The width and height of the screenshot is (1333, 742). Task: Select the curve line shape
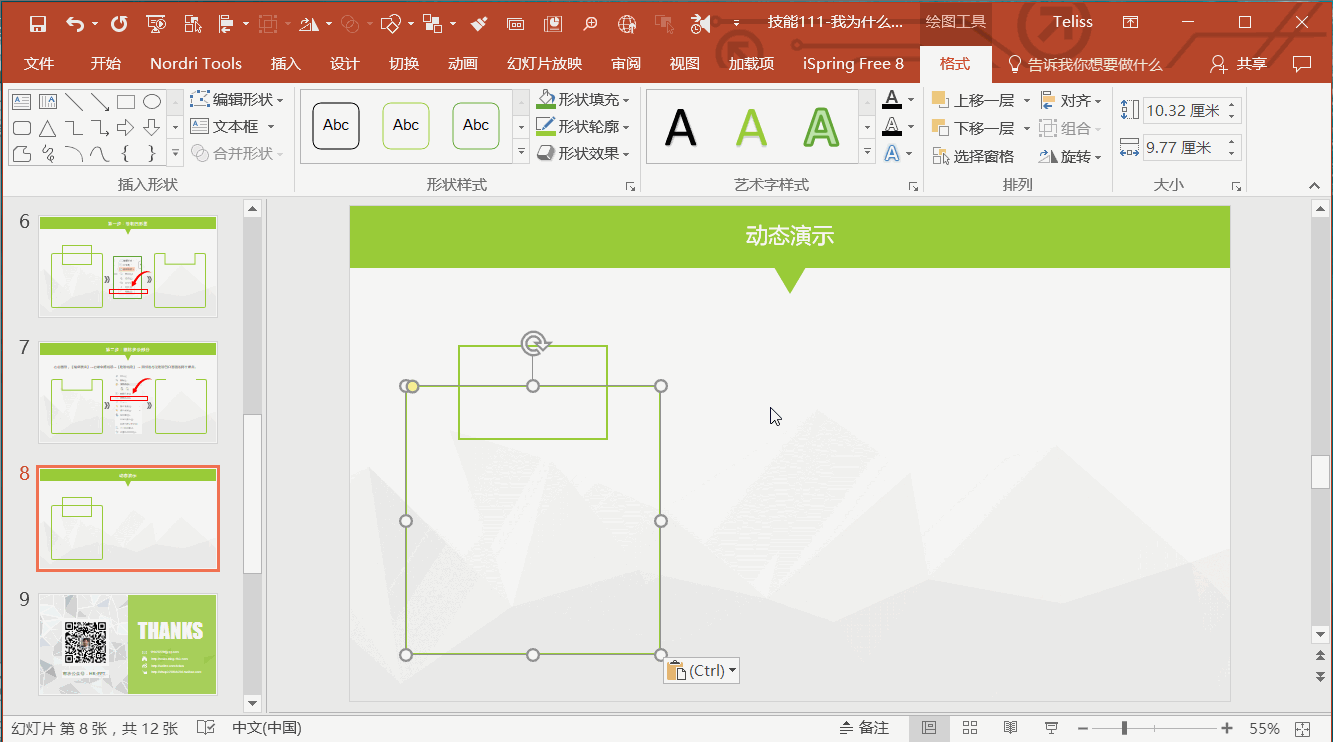[x=100, y=153]
